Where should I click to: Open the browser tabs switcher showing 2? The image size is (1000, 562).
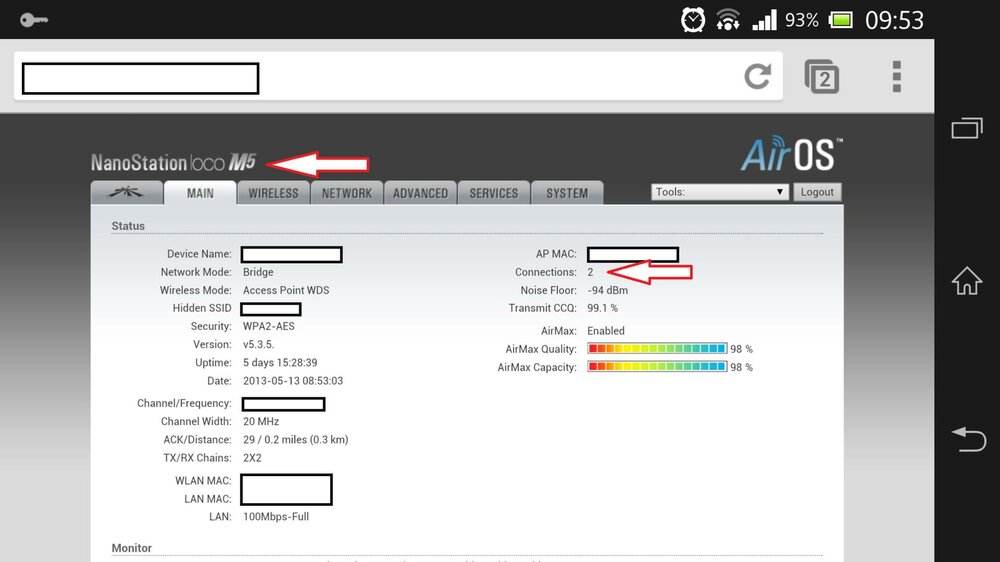point(821,77)
